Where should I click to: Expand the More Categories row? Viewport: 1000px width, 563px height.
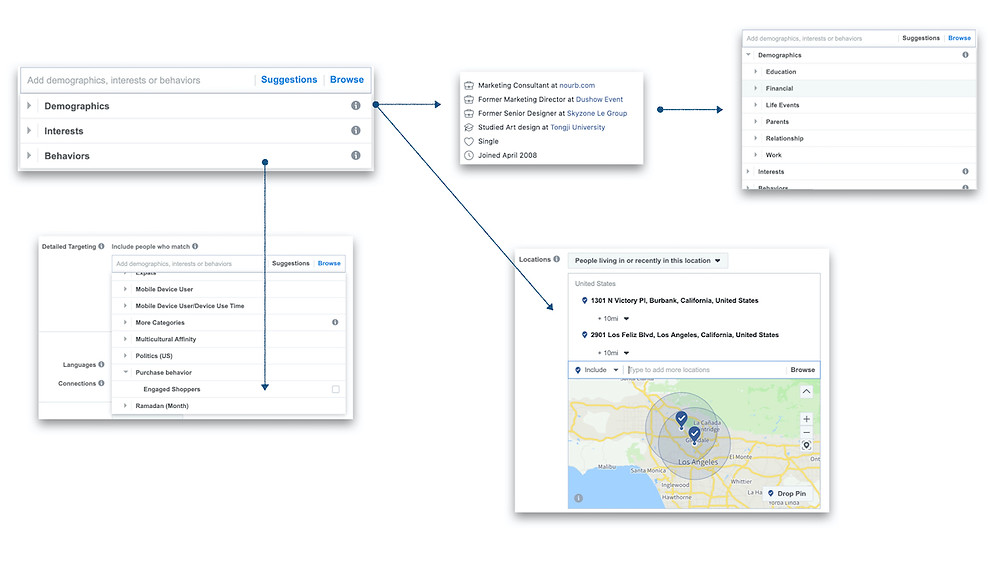tap(125, 322)
